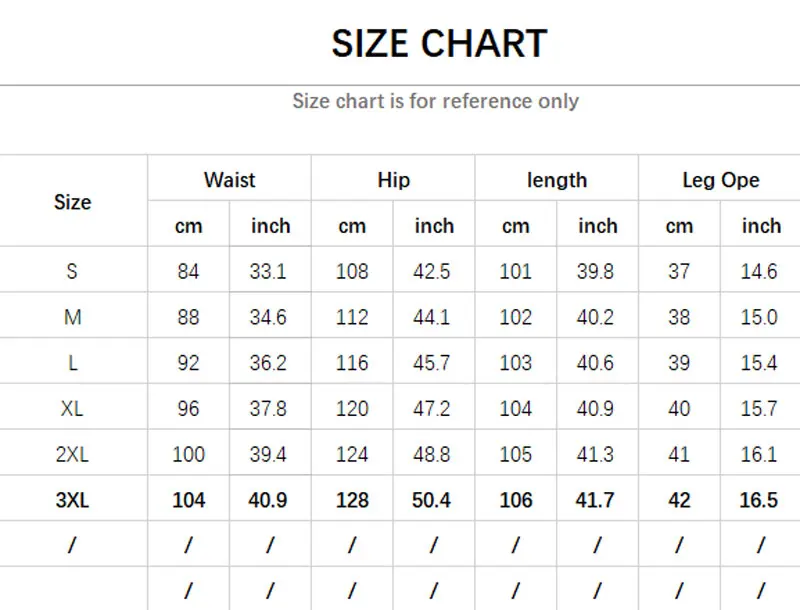Select the XL size row label
This screenshot has width=800, height=610.
72,408
